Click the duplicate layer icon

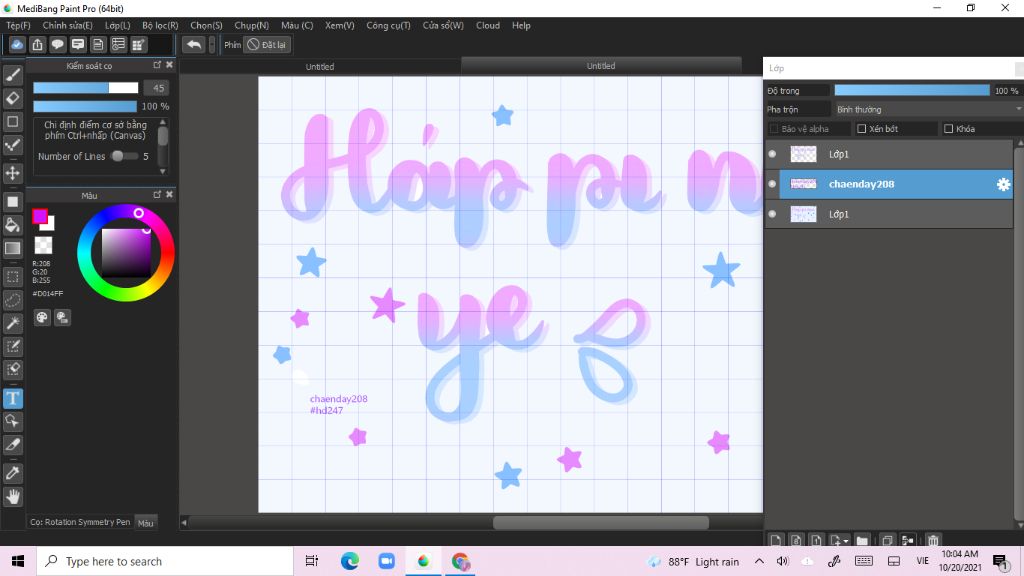[x=887, y=540]
